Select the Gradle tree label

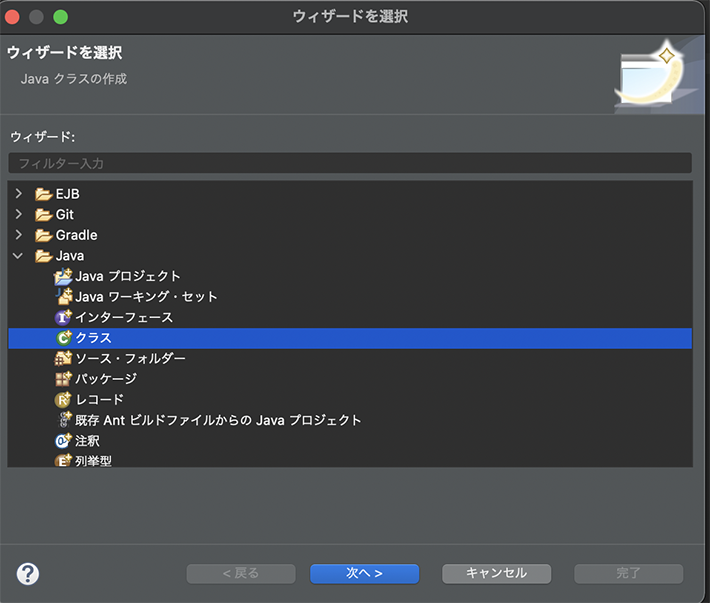76,235
